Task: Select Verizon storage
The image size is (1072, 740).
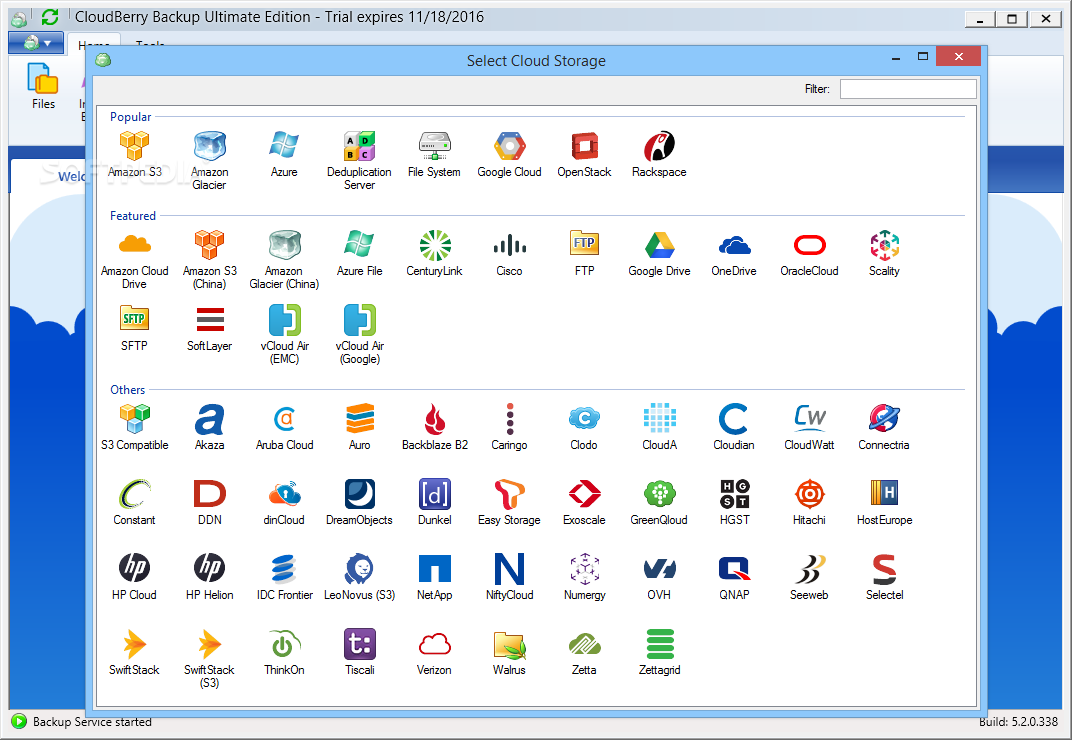Action: pyautogui.click(x=434, y=652)
